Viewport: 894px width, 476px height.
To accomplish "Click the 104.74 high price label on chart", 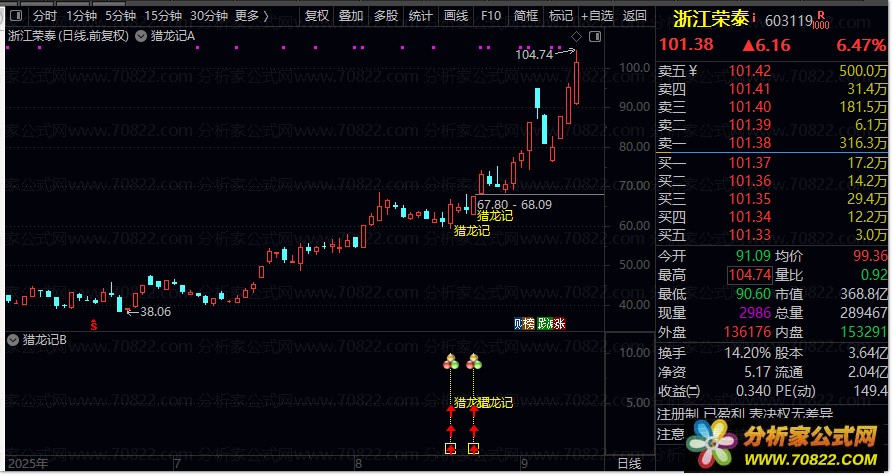I will coord(534,55).
